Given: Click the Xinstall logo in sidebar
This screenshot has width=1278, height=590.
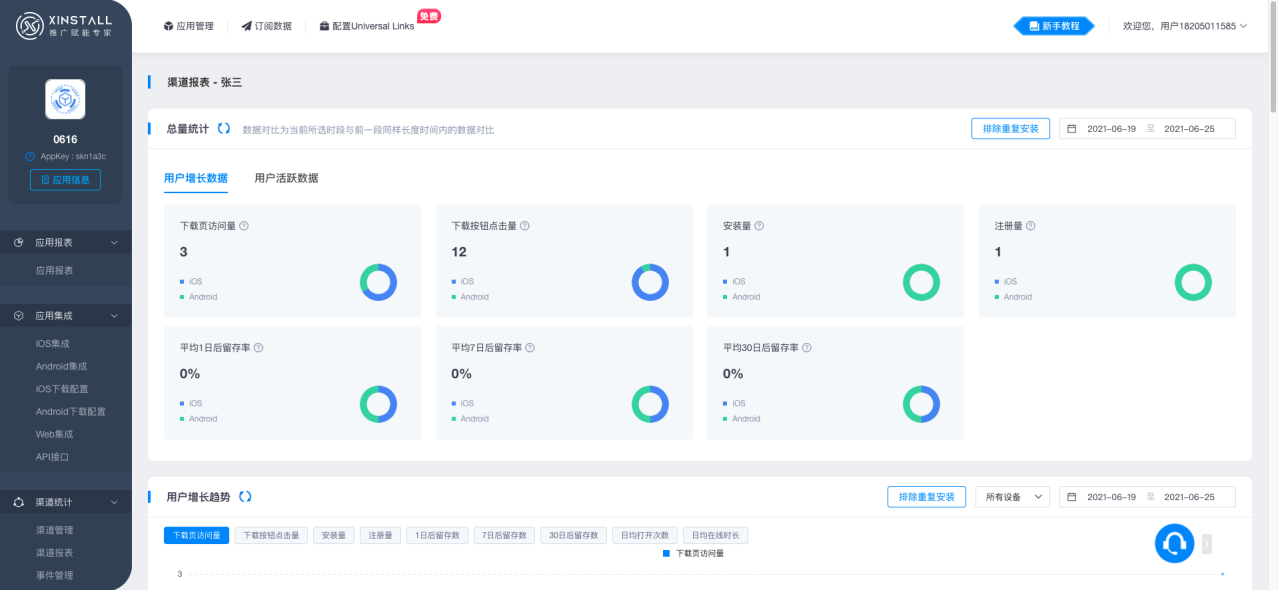Looking at the screenshot, I should 64,26.
